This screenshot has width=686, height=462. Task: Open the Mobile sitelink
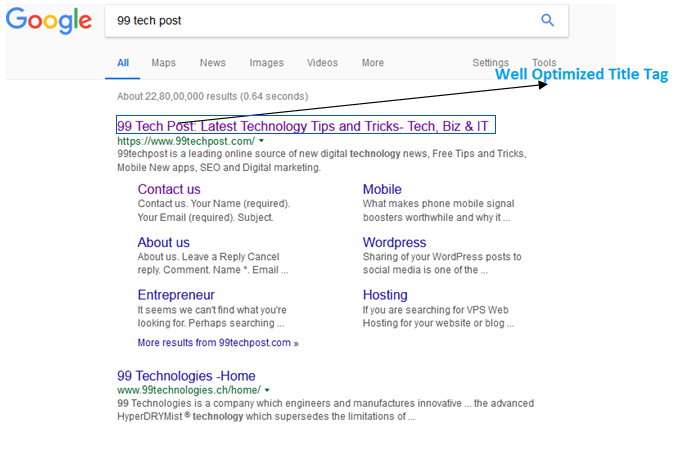pos(382,189)
